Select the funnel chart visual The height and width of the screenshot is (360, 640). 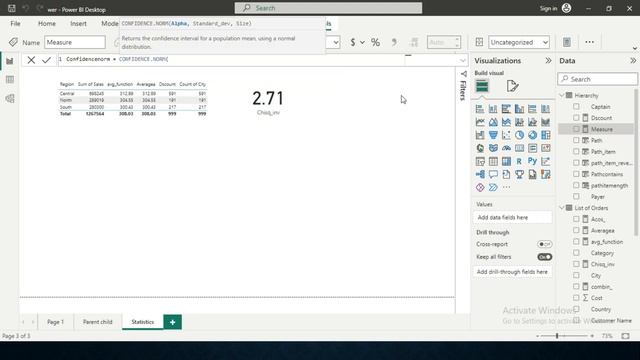click(x=493, y=135)
